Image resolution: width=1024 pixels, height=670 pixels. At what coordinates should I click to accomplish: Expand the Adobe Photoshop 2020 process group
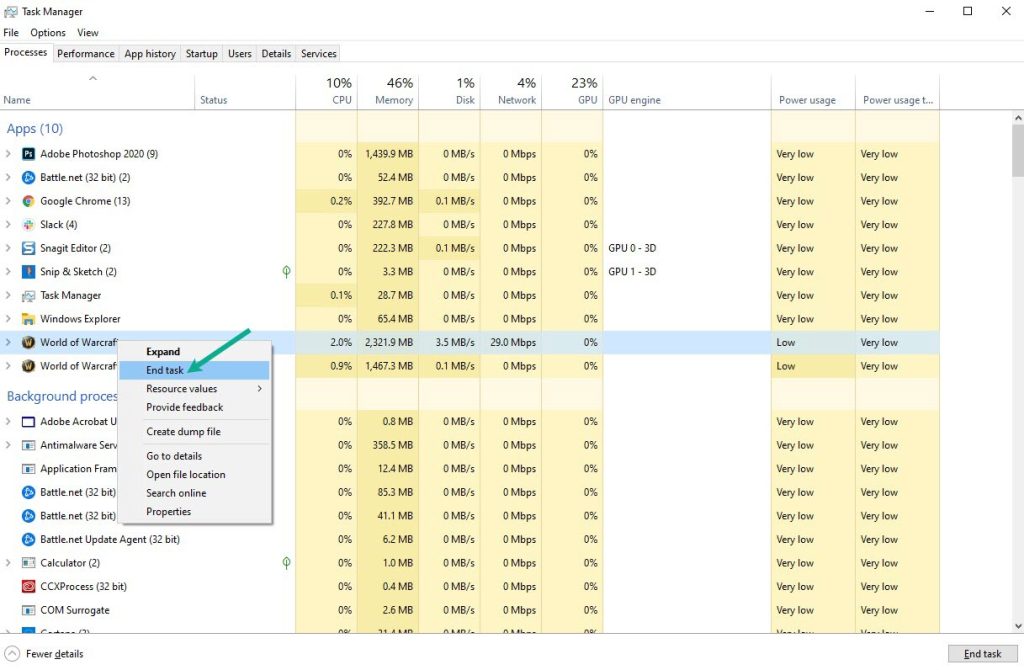pos(8,154)
